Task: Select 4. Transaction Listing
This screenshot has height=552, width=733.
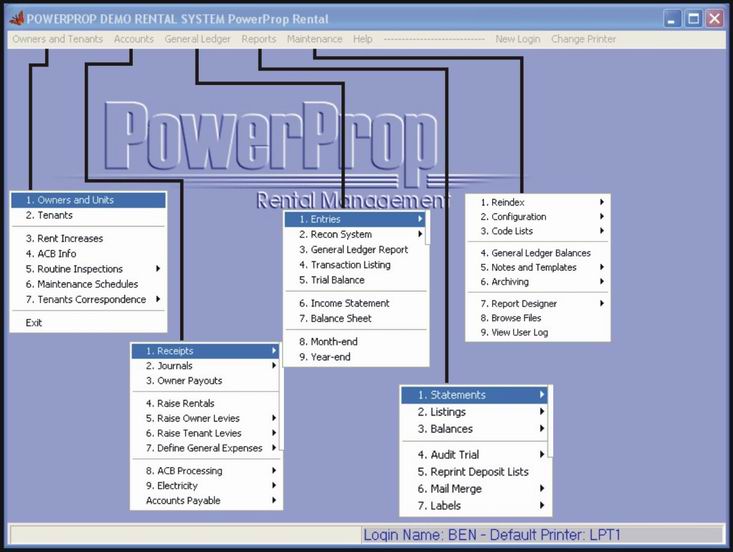Action: tap(355, 265)
